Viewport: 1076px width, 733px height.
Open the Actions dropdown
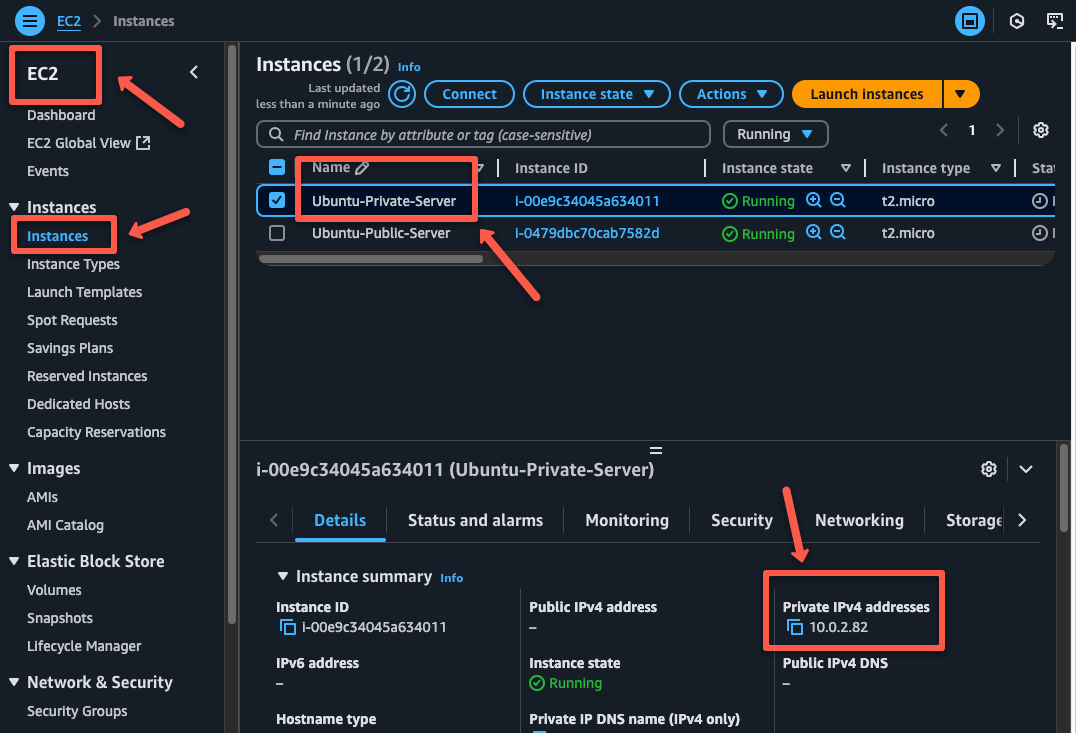pyautogui.click(x=731, y=94)
